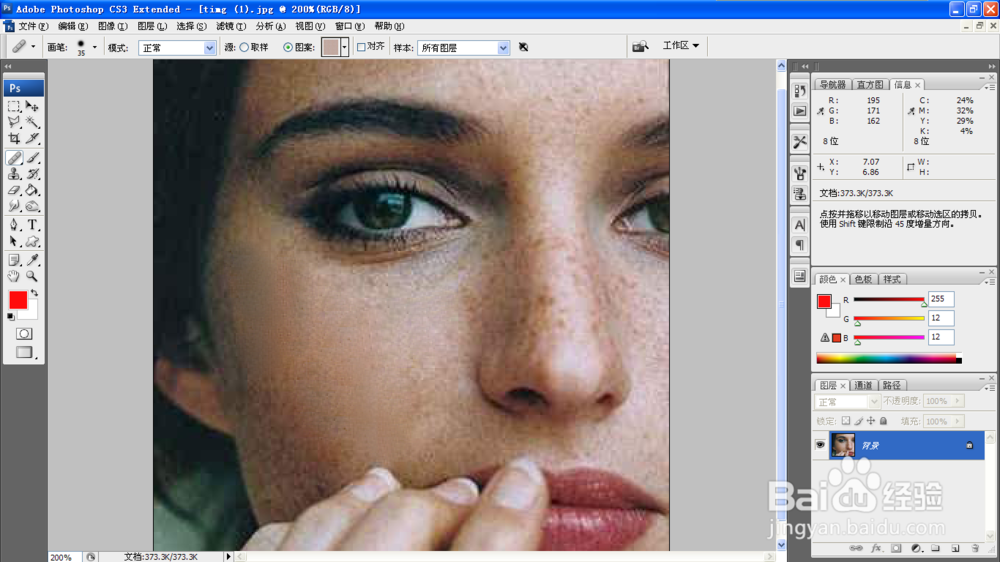Screen dimensions: 1000x562
Task: Create a new layer
Action: (x=955, y=548)
